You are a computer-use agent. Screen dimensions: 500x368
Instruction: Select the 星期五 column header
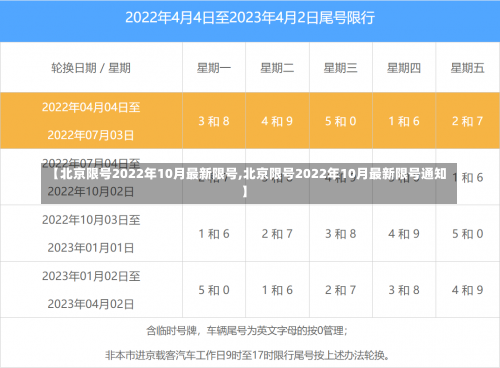tap(467, 68)
